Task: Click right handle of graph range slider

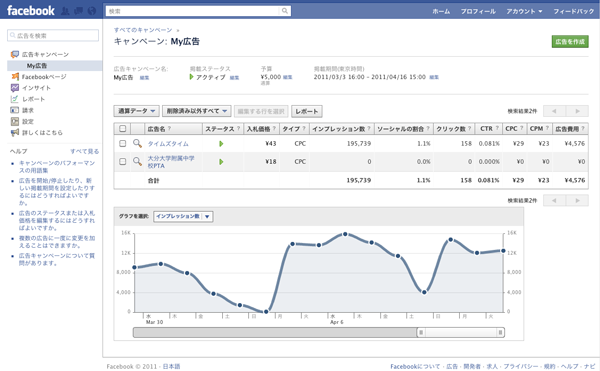Action: 500,332
